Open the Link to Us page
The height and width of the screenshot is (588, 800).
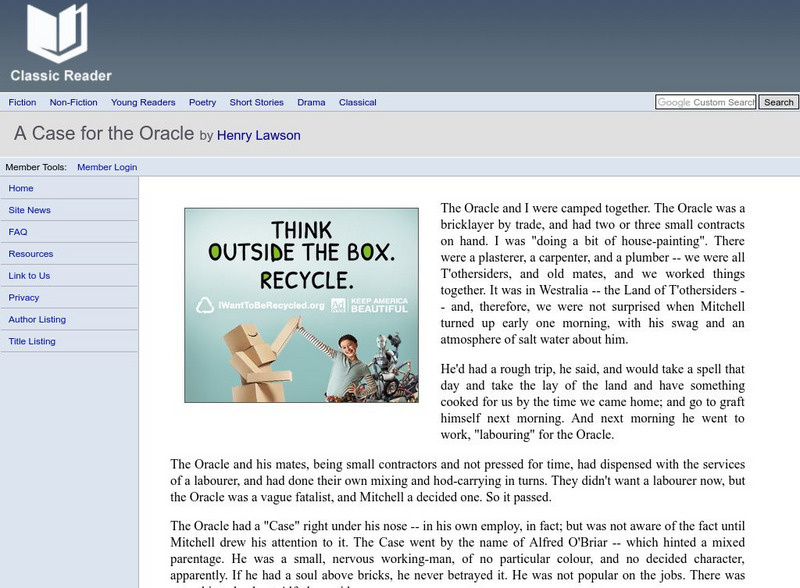(29, 276)
